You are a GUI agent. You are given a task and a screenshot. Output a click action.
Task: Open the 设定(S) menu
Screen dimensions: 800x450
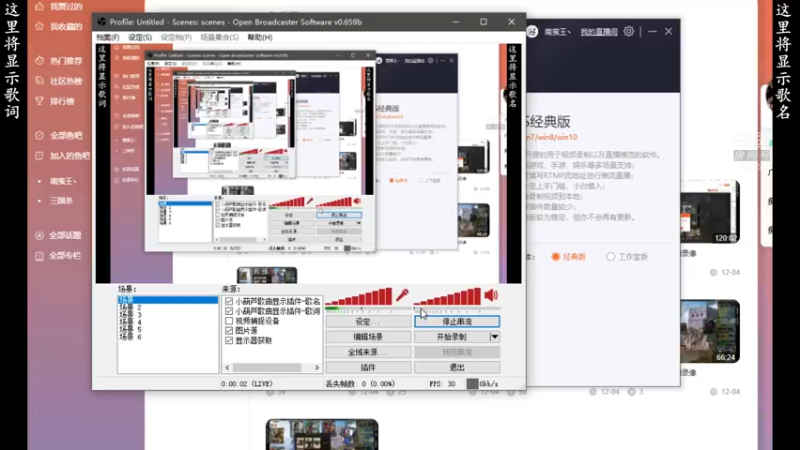(140, 38)
